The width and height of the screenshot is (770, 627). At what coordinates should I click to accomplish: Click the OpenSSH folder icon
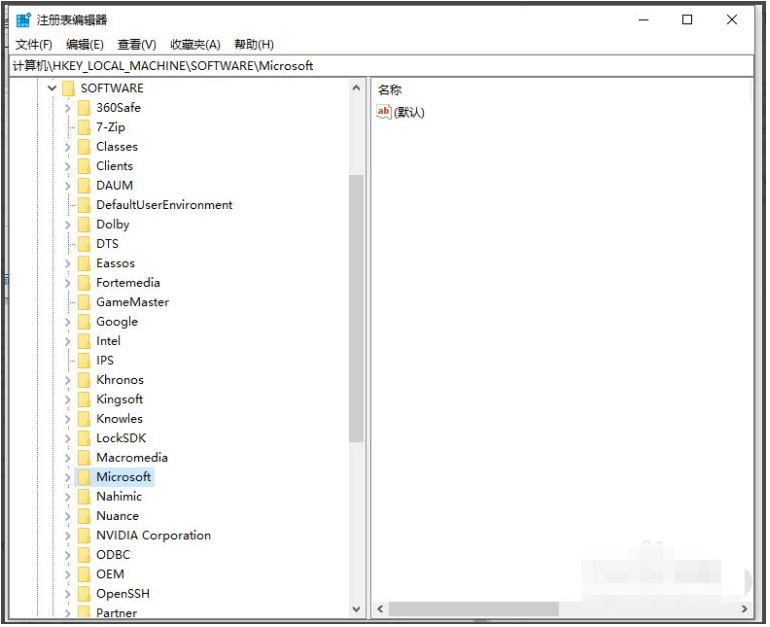84,594
